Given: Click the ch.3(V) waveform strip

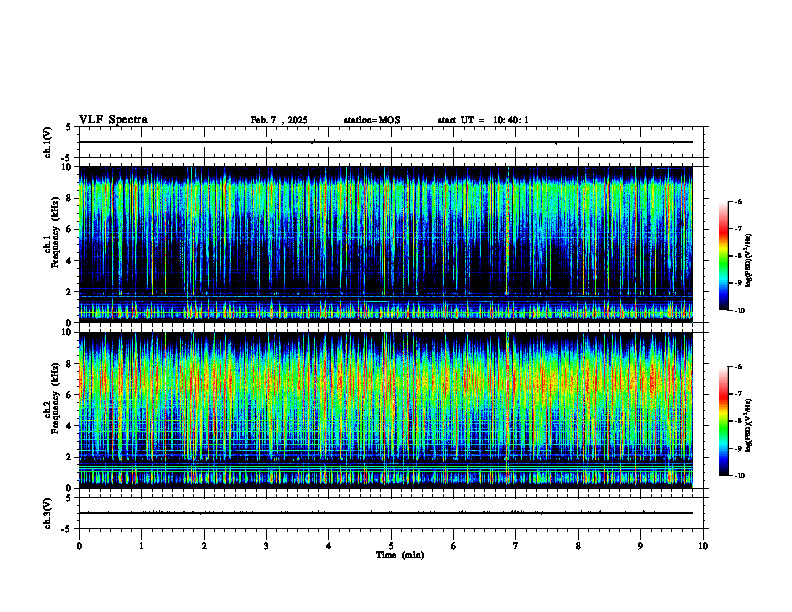Looking at the screenshot, I should (391, 513).
